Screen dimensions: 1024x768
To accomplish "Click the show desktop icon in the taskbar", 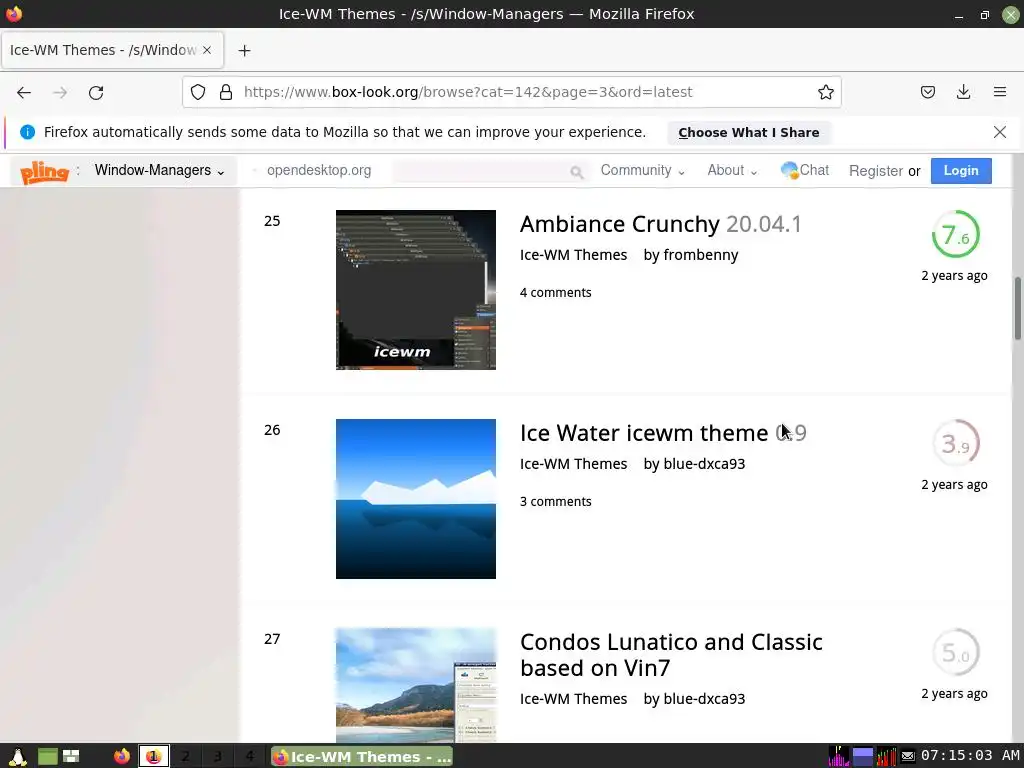I will tap(48, 756).
